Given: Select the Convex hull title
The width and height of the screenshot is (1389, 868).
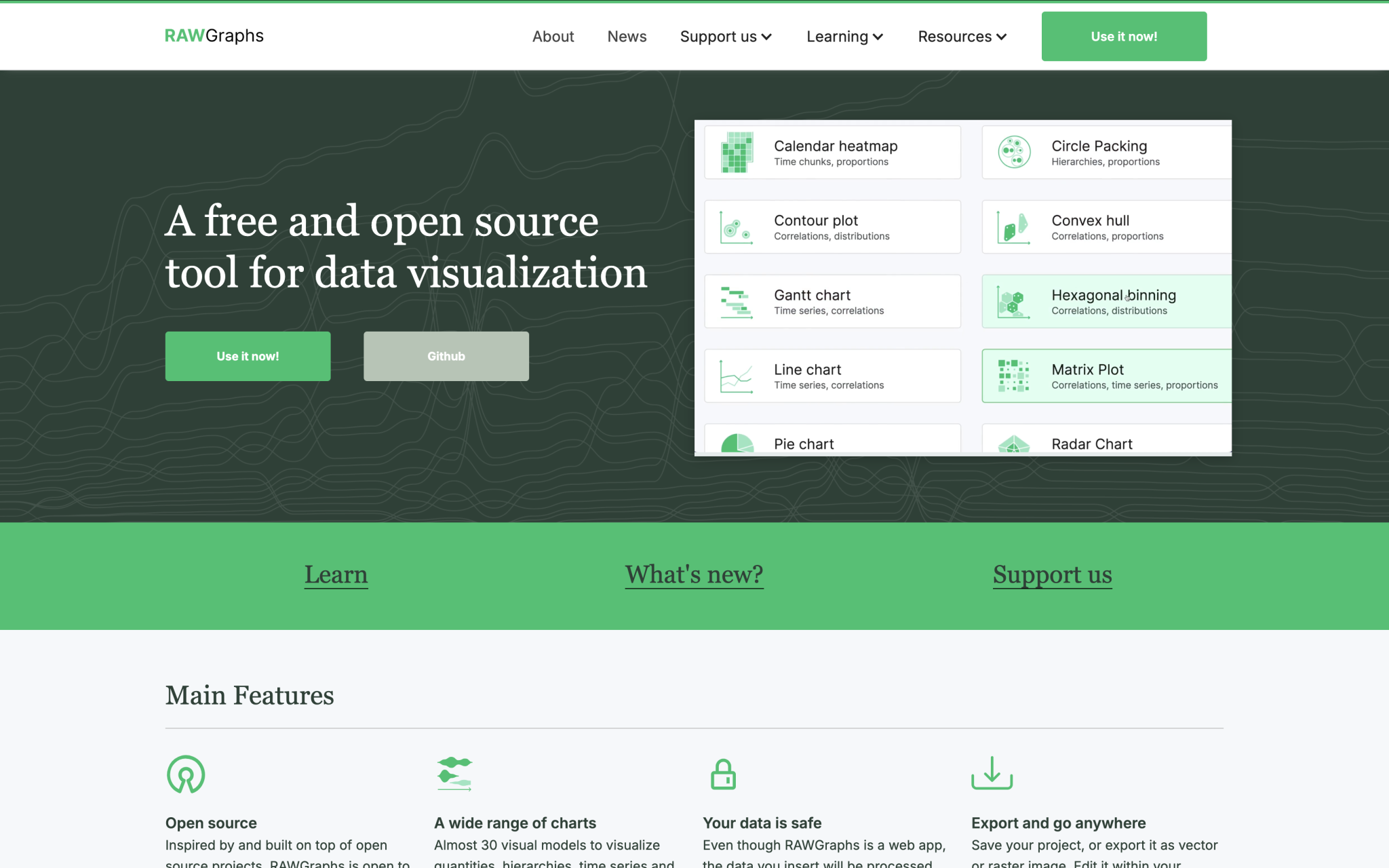Looking at the screenshot, I should [x=1090, y=220].
